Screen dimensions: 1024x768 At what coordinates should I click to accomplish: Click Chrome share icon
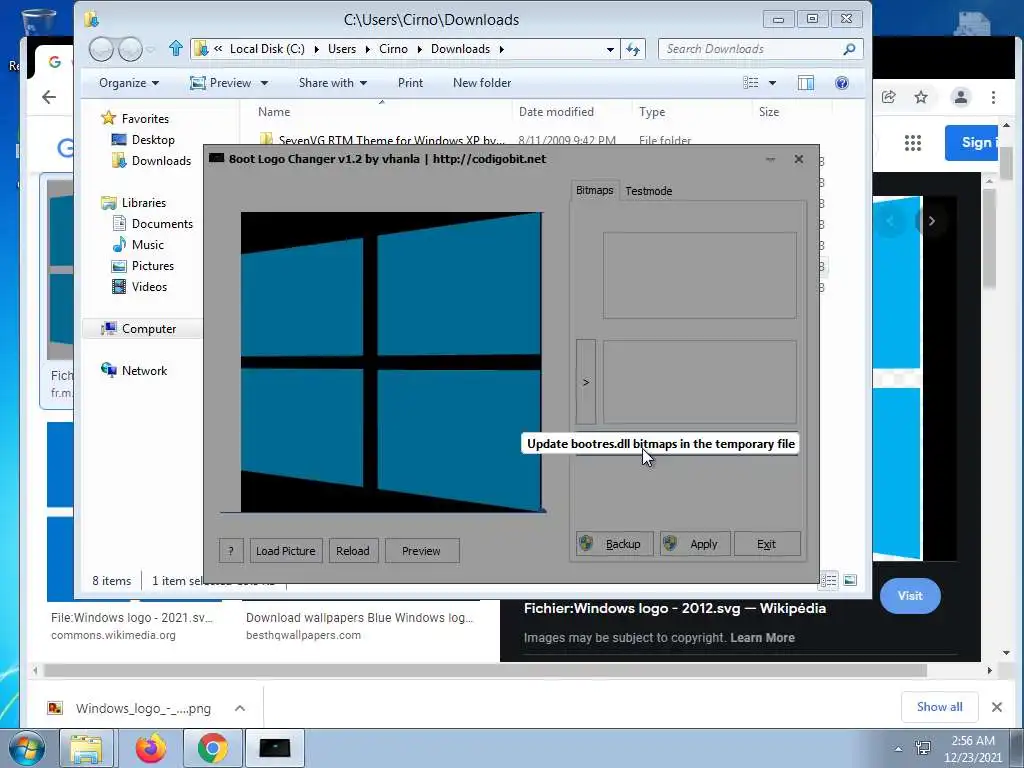pos(888,97)
